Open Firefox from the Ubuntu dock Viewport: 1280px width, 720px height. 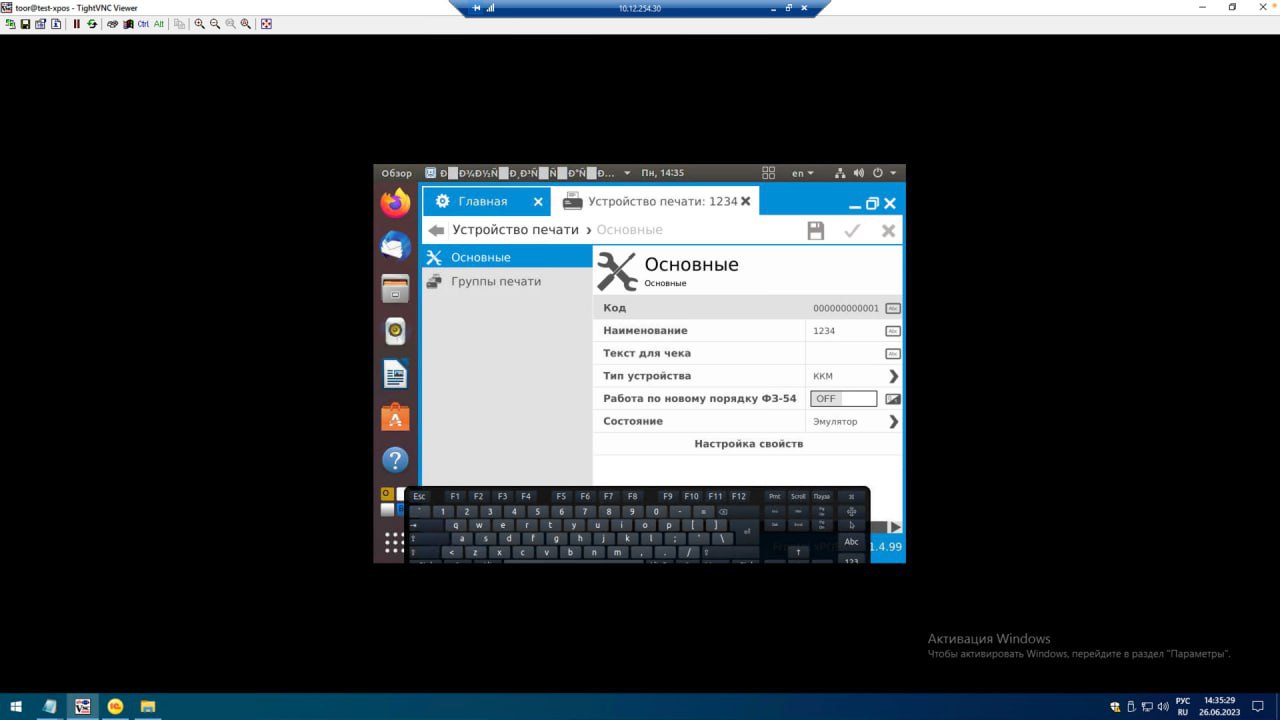[x=395, y=203]
